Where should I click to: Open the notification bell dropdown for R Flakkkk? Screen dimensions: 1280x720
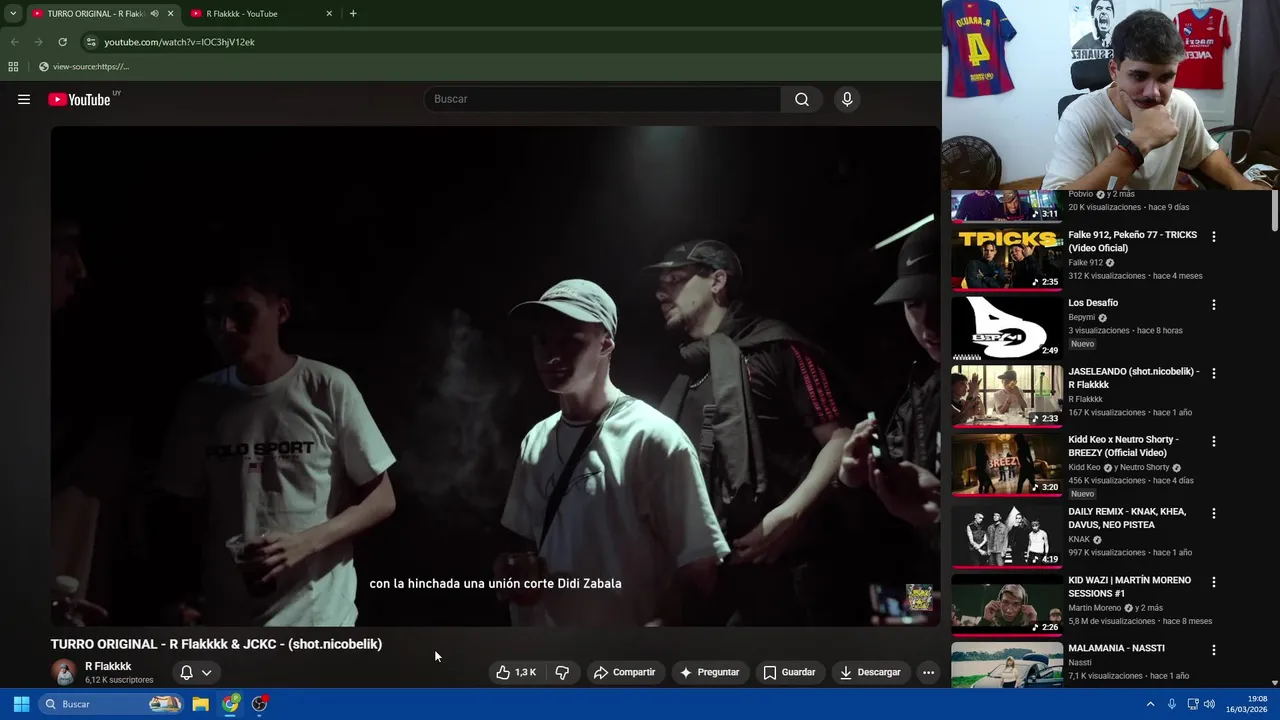pyautogui.click(x=196, y=672)
